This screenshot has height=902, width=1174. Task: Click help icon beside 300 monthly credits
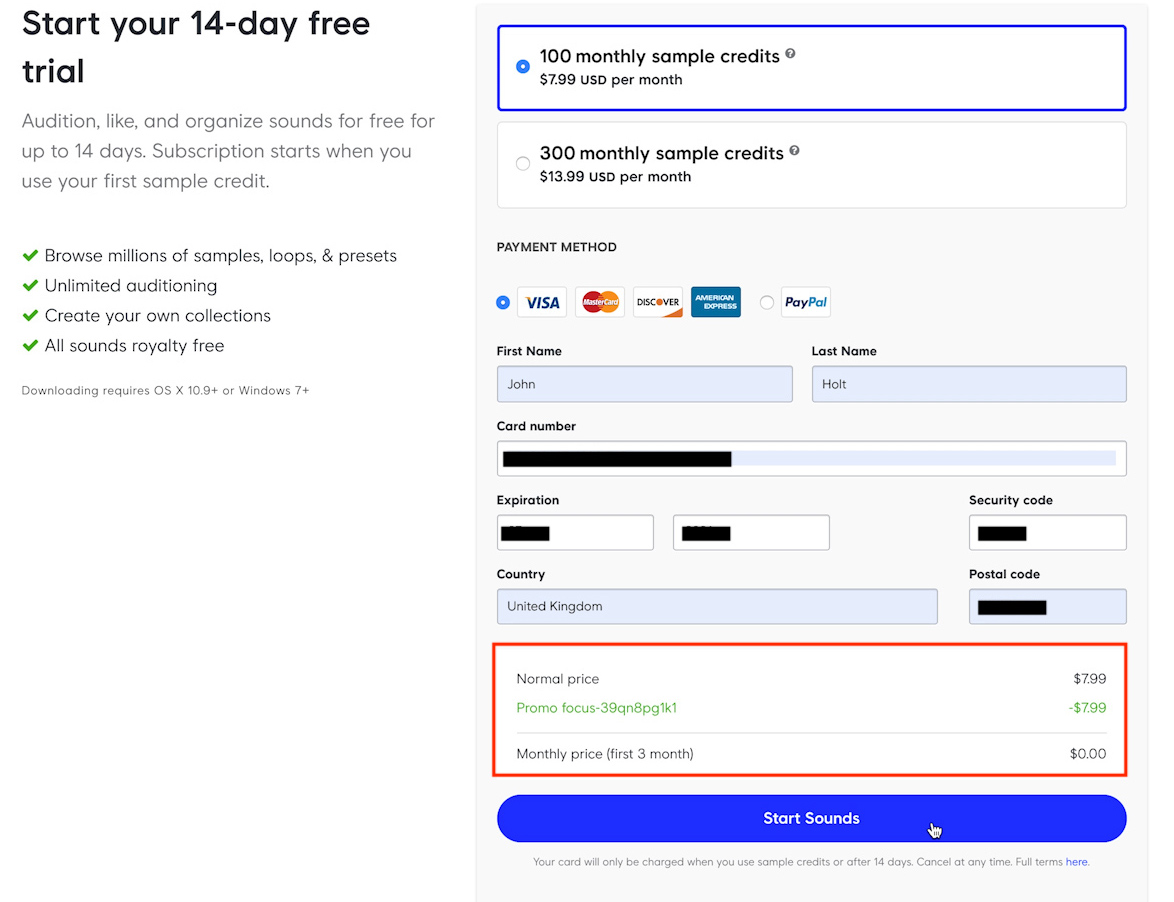coord(794,151)
